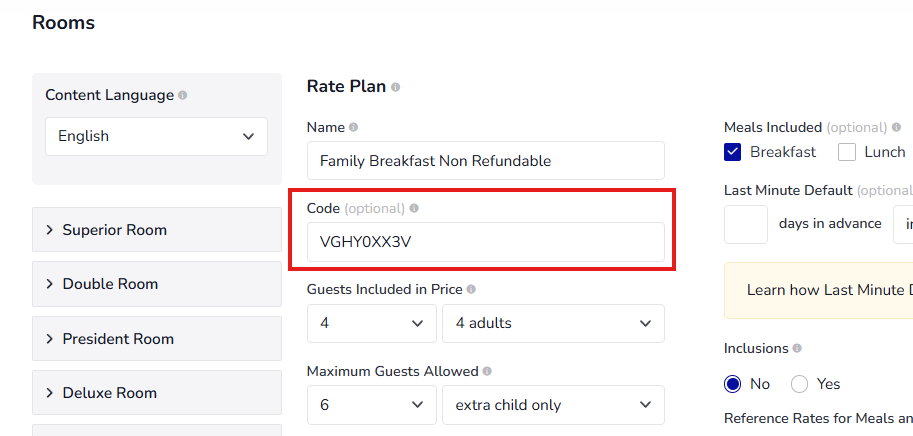Click info icon beside Rate Plan heading
Image resolution: width=913 pixels, height=436 pixels.
coord(396,88)
